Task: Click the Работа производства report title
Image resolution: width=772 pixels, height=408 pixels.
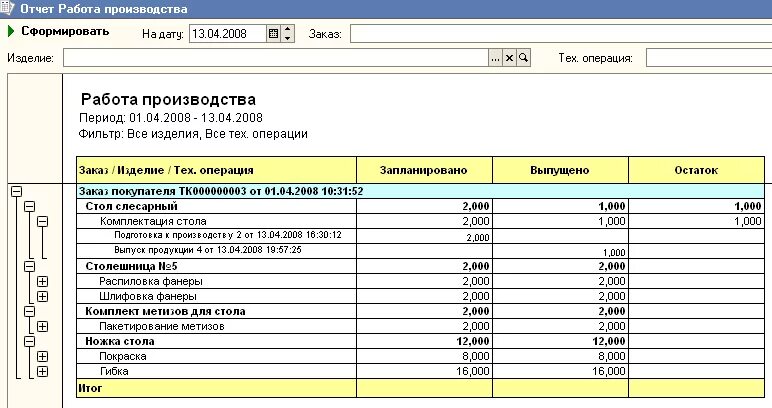Action: click(x=168, y=99)
